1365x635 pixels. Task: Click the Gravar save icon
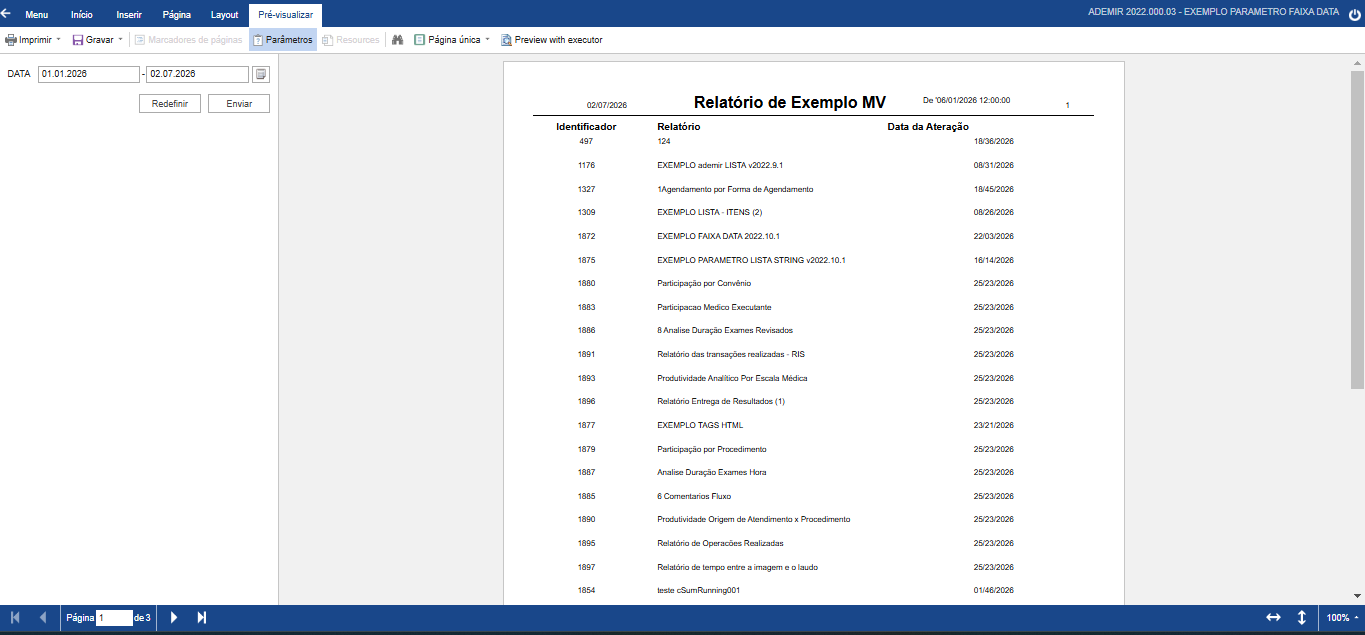(78, 40)
